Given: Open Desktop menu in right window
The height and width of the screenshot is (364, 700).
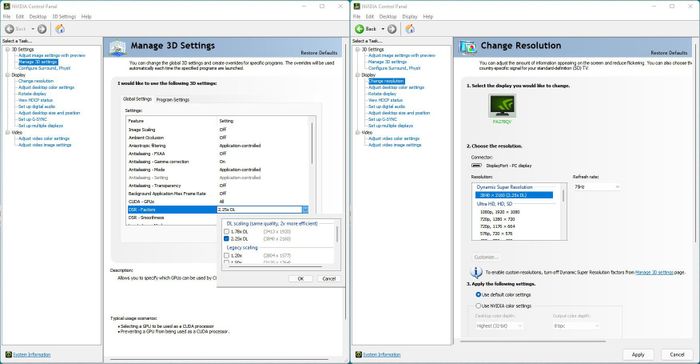Looking at the screenshot, I should coord(388,17).
